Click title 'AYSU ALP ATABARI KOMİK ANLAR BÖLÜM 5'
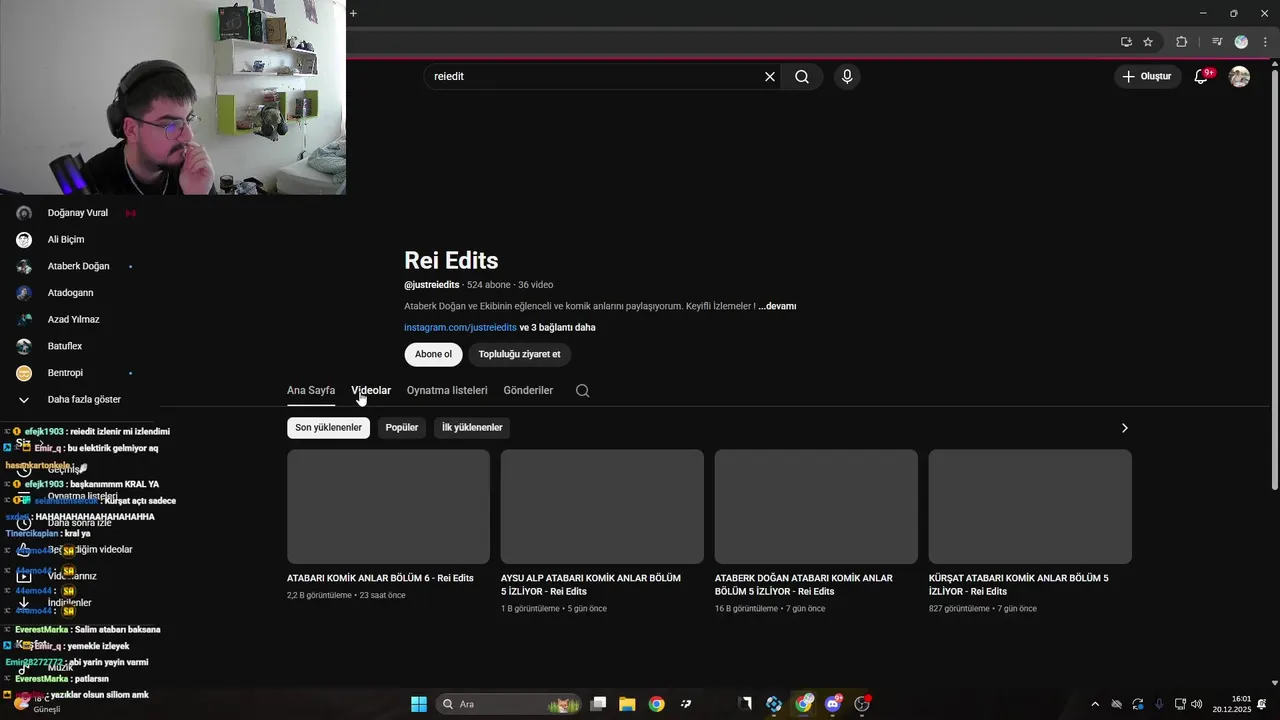 coord(591,584)
